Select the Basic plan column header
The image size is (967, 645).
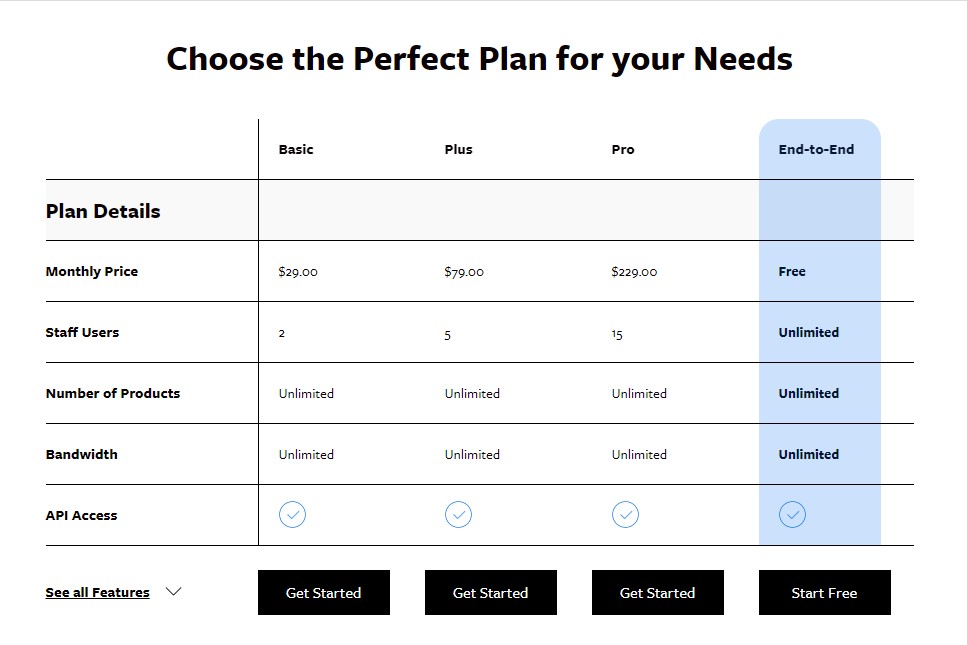(296, 150)
